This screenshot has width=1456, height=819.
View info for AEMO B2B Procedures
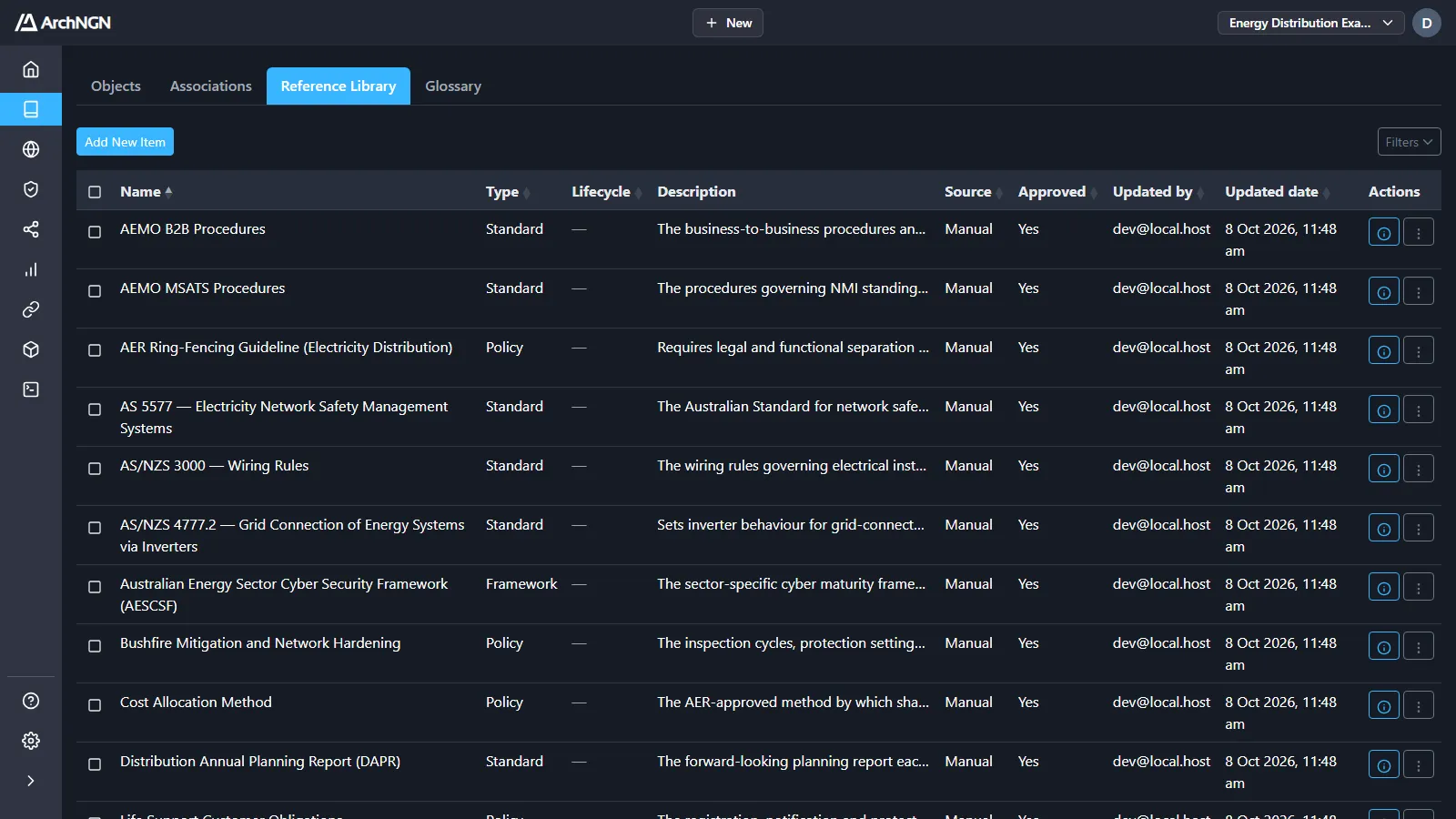pyautogui.click(x=1384, y=233)
